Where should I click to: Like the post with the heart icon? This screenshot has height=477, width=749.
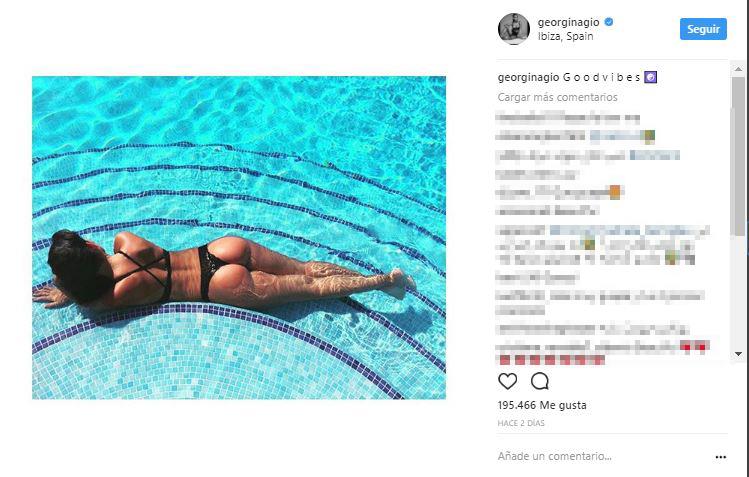tap(507, 381)
